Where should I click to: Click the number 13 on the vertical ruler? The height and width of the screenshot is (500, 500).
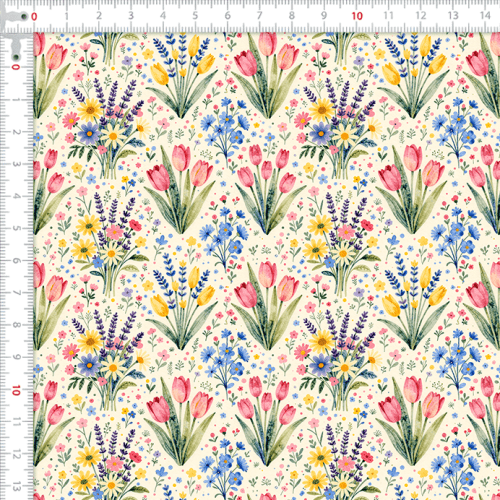pyautogui.click(x=16, y=486)
